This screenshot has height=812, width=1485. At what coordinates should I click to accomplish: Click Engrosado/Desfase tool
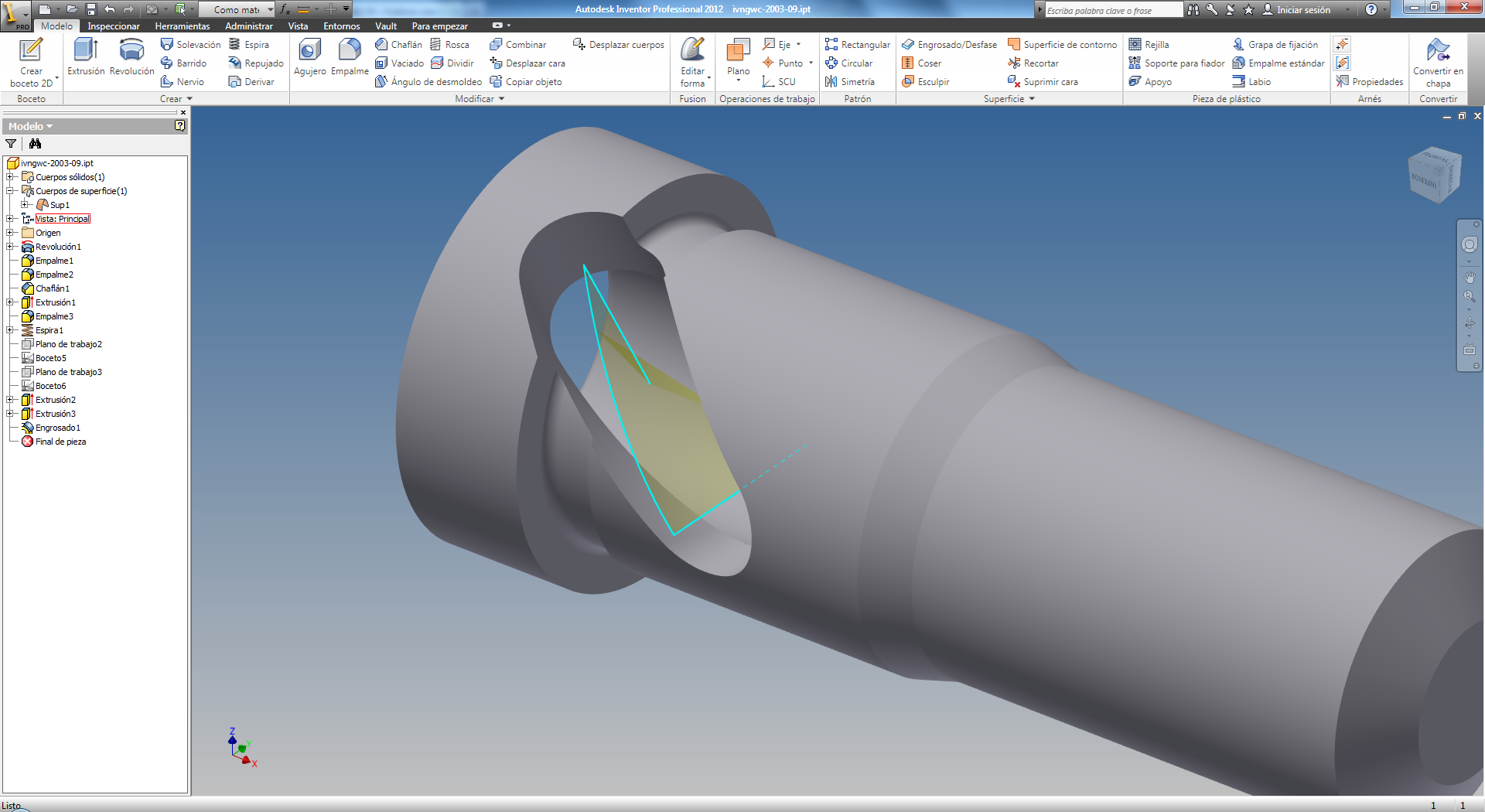pos(949,44)
